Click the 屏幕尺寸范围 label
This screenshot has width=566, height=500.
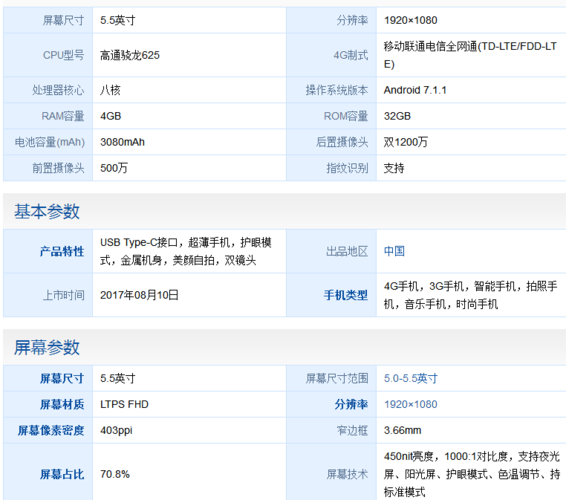(x=337, y=378)
